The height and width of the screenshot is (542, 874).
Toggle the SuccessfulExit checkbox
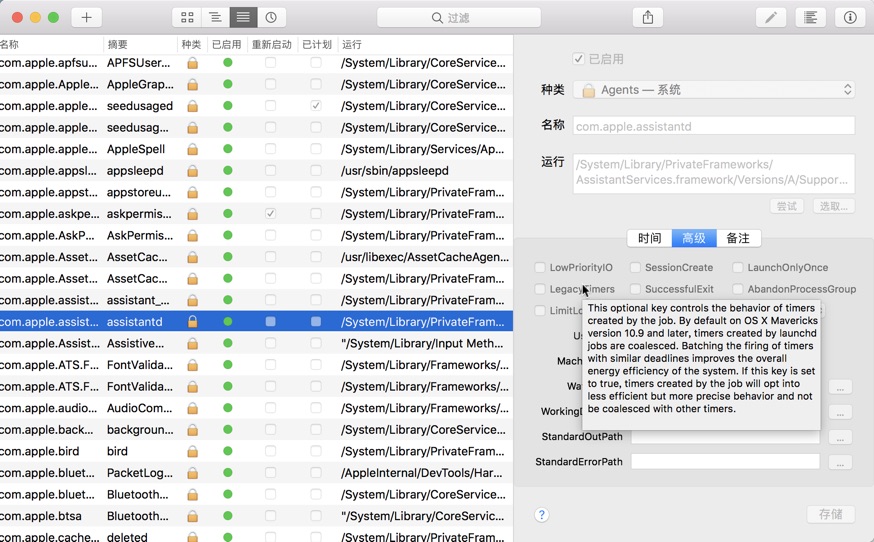(x=635, y=289)
